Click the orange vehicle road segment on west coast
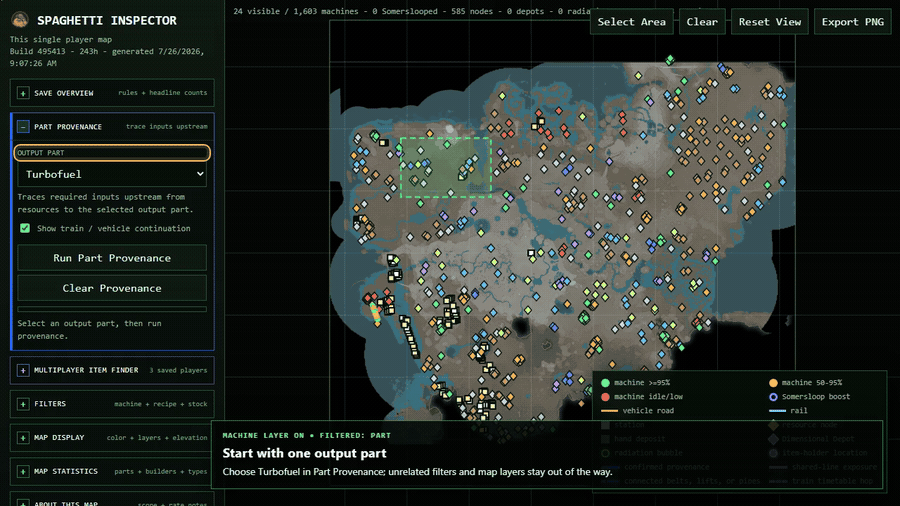This screenshot has width=900, height=506. click(375, 314)
